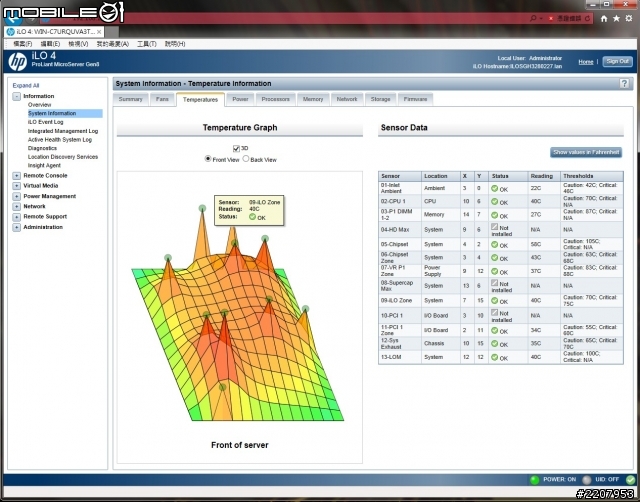Open the Firmware tab
The height and width of the screenshot is (502, 640).
coord(415,99)
